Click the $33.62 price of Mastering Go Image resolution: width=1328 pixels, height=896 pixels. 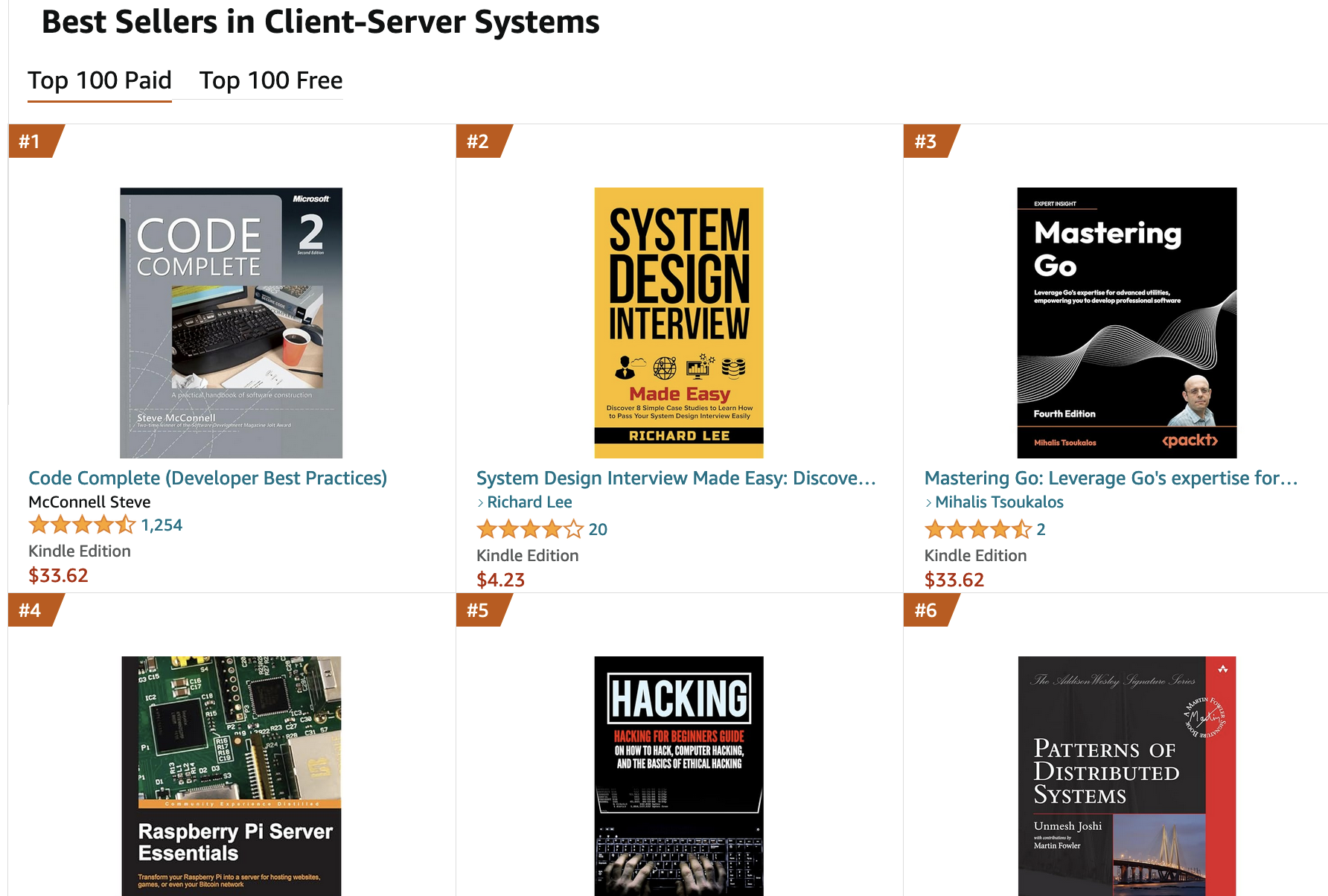pos(954,580)
